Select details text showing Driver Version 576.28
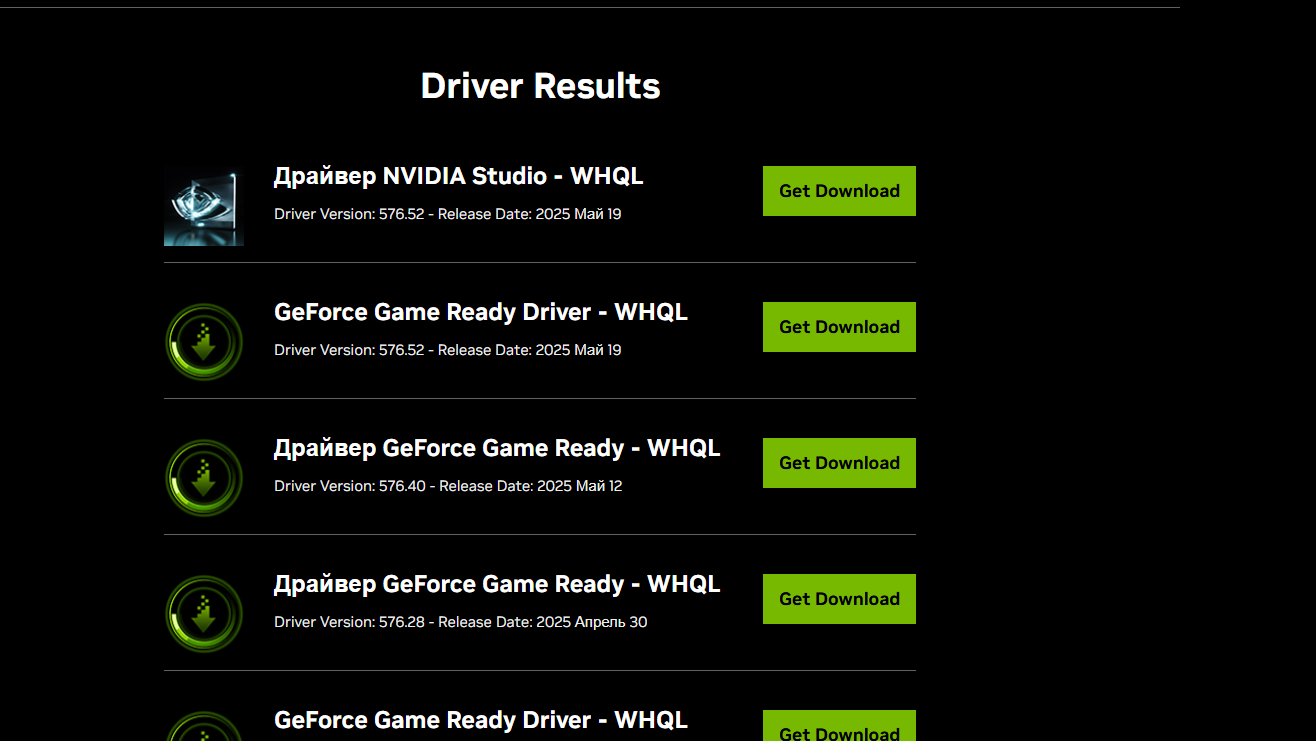This screenshot has width=1316, height=741. click(461, 622)
